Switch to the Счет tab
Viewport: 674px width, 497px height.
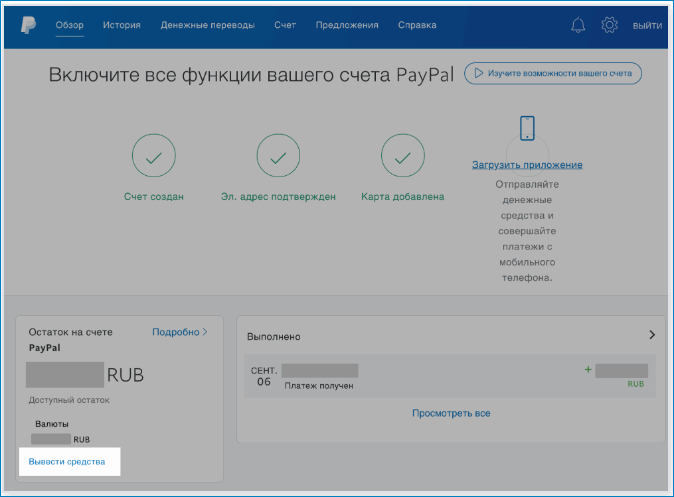point(285,25)
